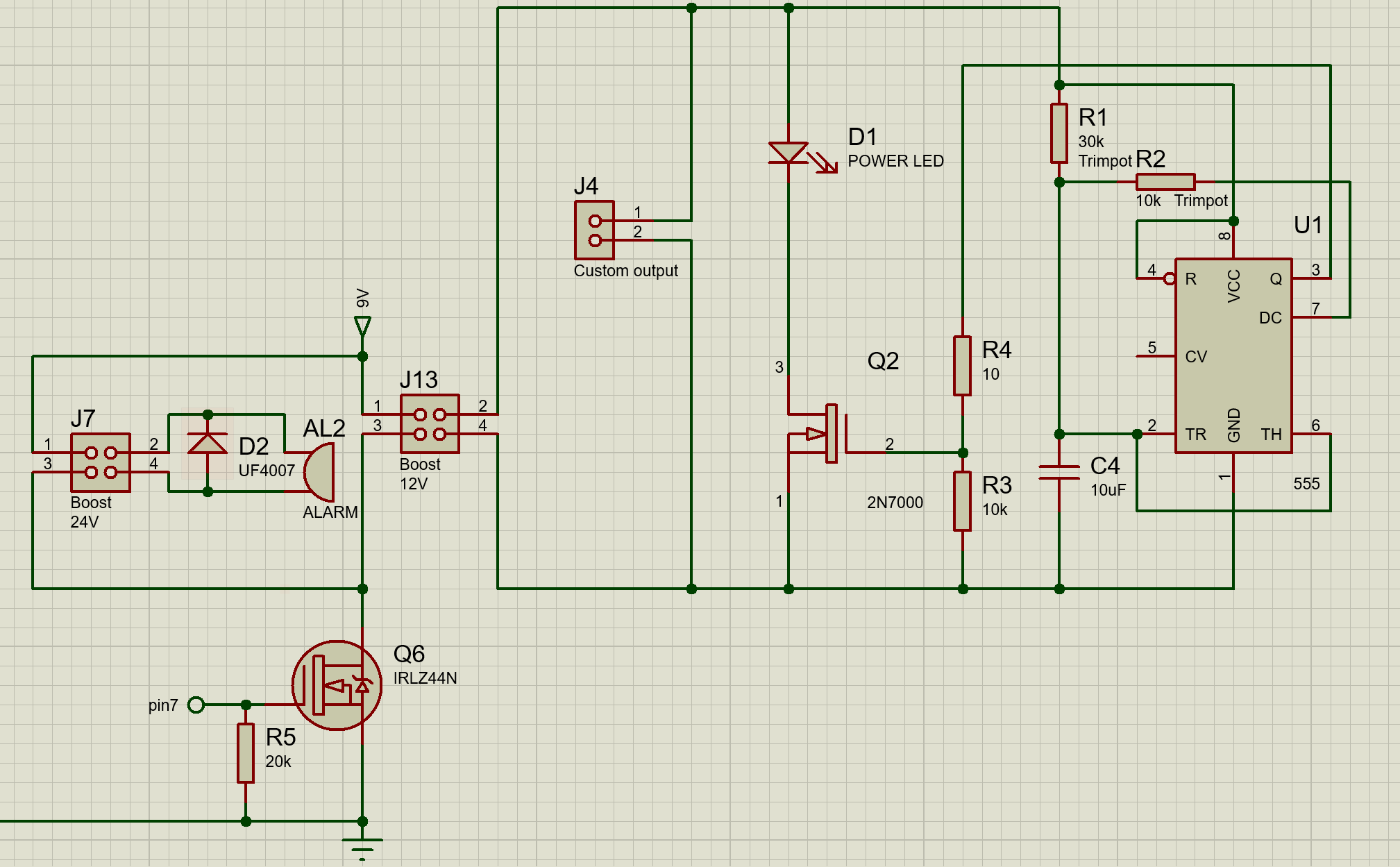Click the '555' IC value text

click(x=1306, y=484)
